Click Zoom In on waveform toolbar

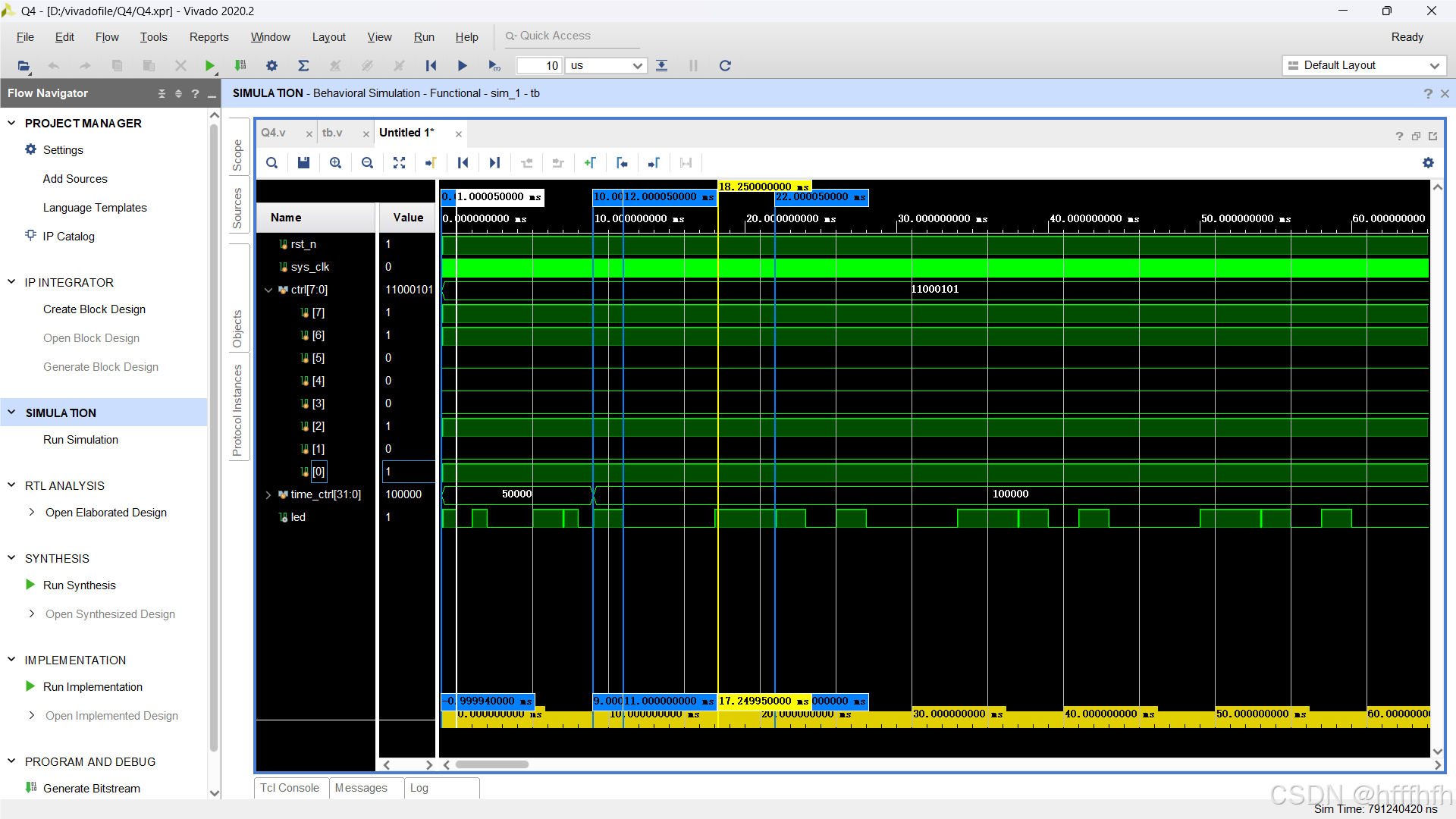click(x=335, y=163)
